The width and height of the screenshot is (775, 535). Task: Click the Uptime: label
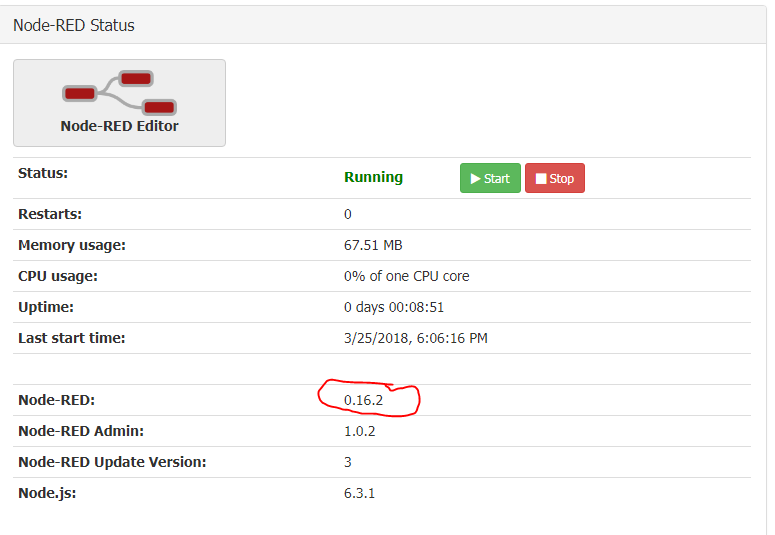[x=46, y=307]
